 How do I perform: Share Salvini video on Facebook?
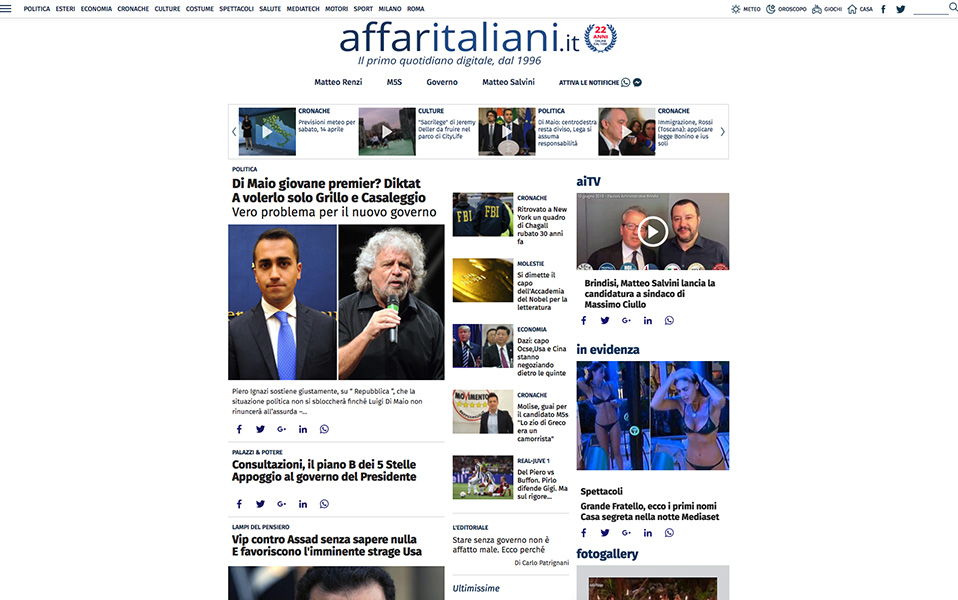pyautogui.click(x=584, y=321)
